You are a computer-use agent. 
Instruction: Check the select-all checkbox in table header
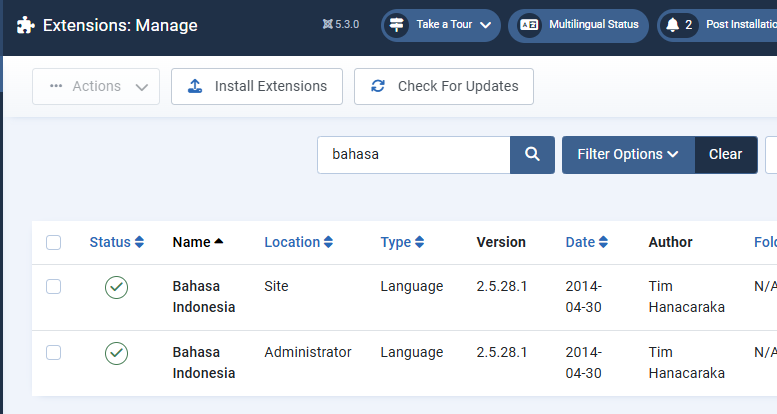click(x=54, y=242)
